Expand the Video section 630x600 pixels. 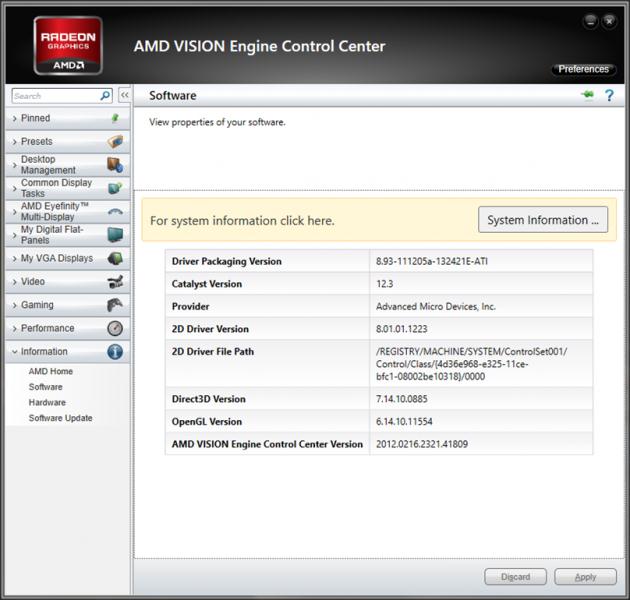(68, 281)
